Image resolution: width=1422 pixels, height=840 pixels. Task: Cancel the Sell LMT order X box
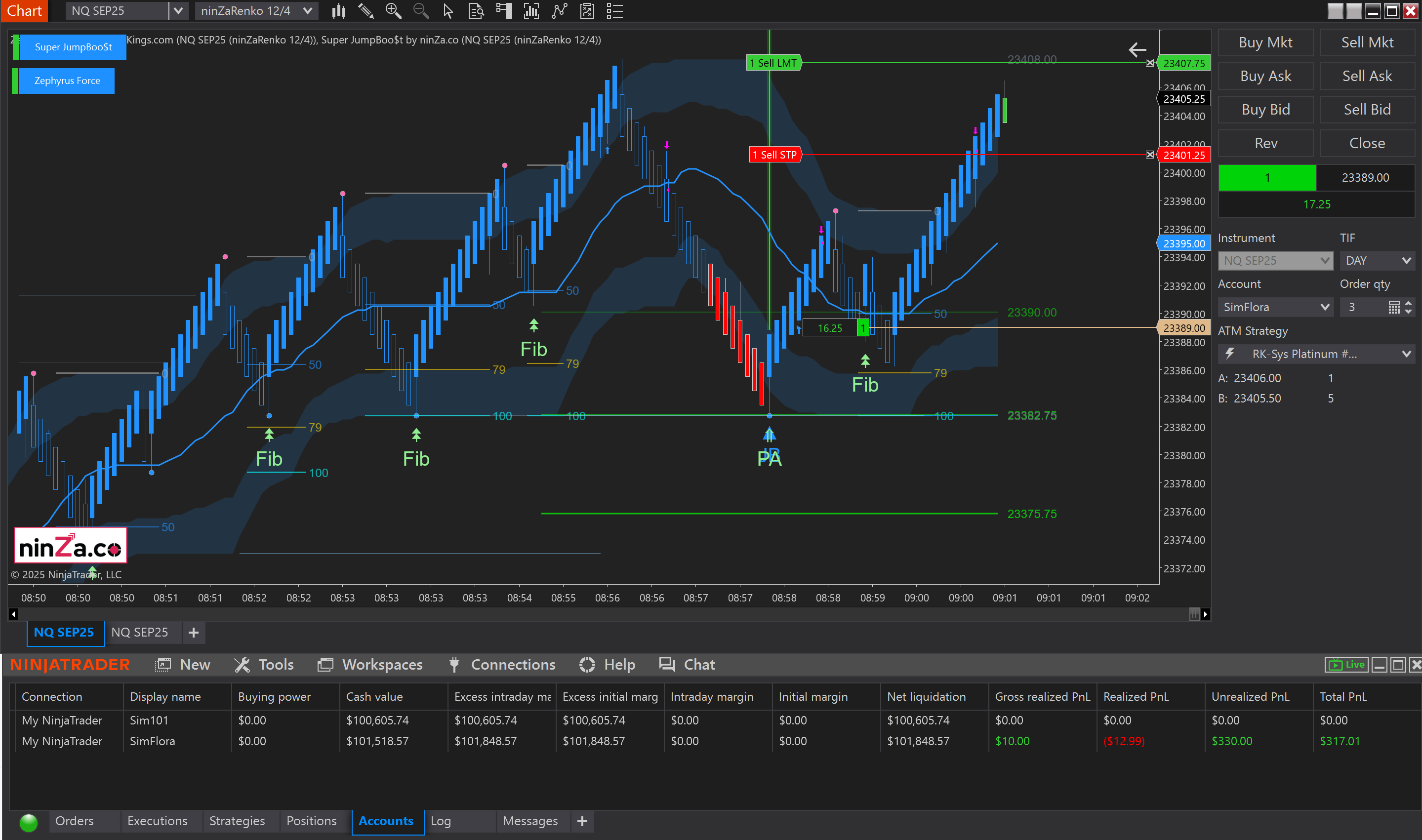click(1149, 63)
